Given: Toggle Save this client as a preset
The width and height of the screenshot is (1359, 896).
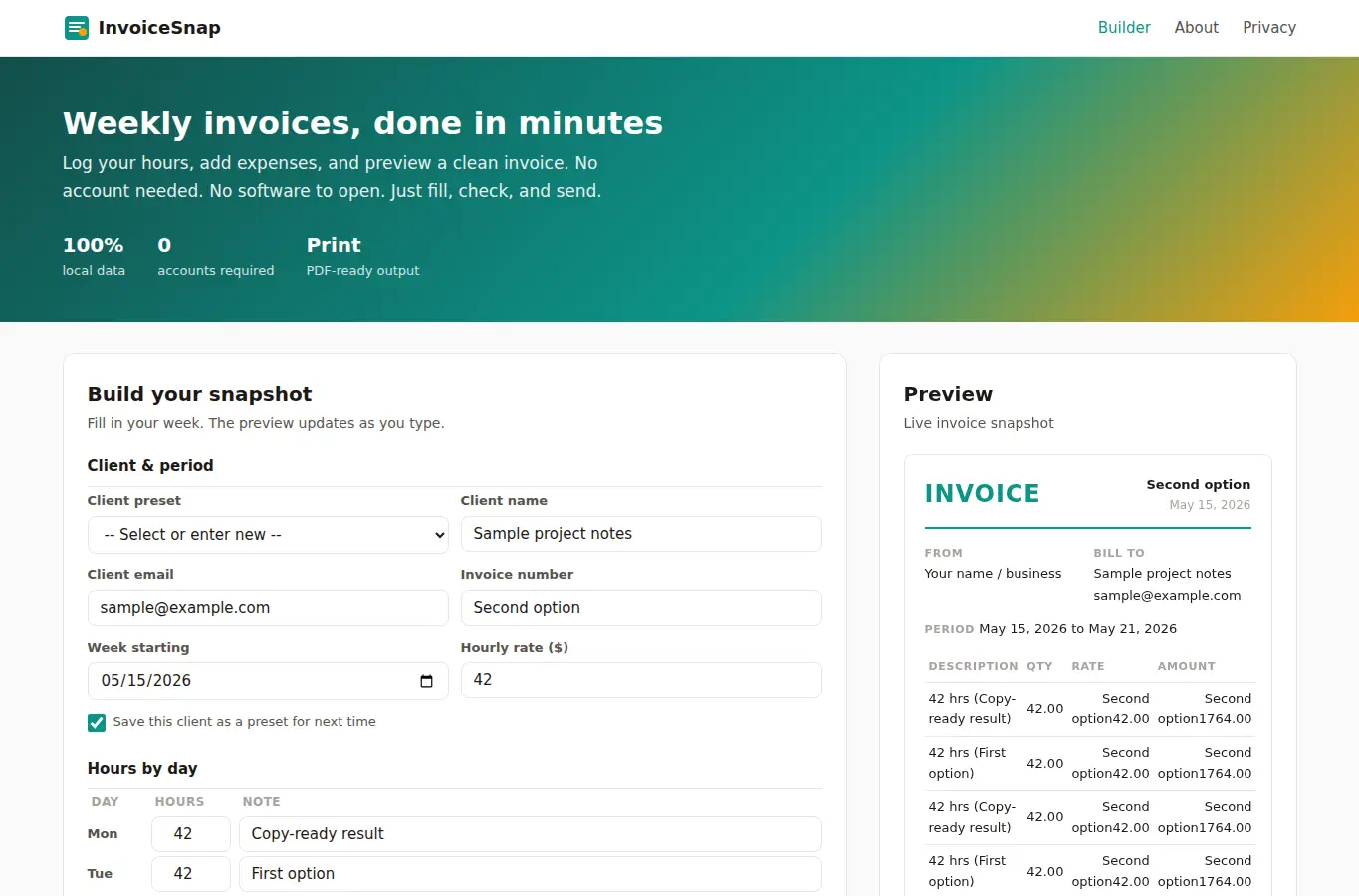Looking at the screenshot, I should tap(97, 722).
